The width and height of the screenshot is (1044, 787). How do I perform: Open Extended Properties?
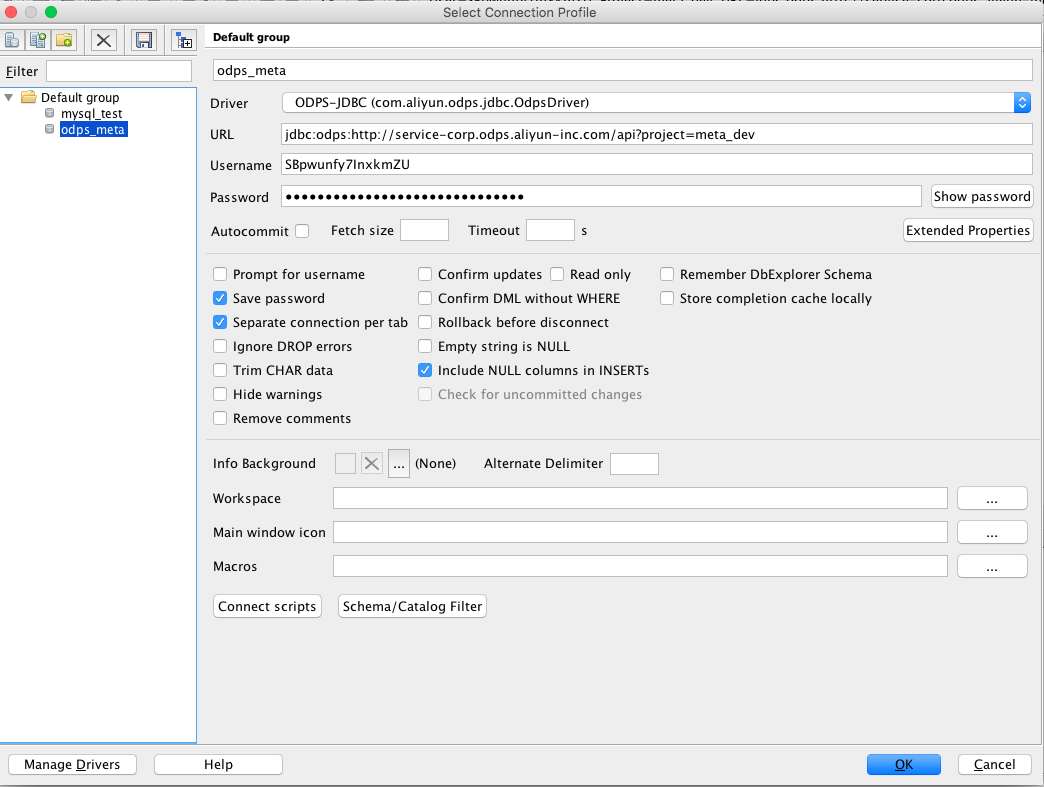coord(968,230)
